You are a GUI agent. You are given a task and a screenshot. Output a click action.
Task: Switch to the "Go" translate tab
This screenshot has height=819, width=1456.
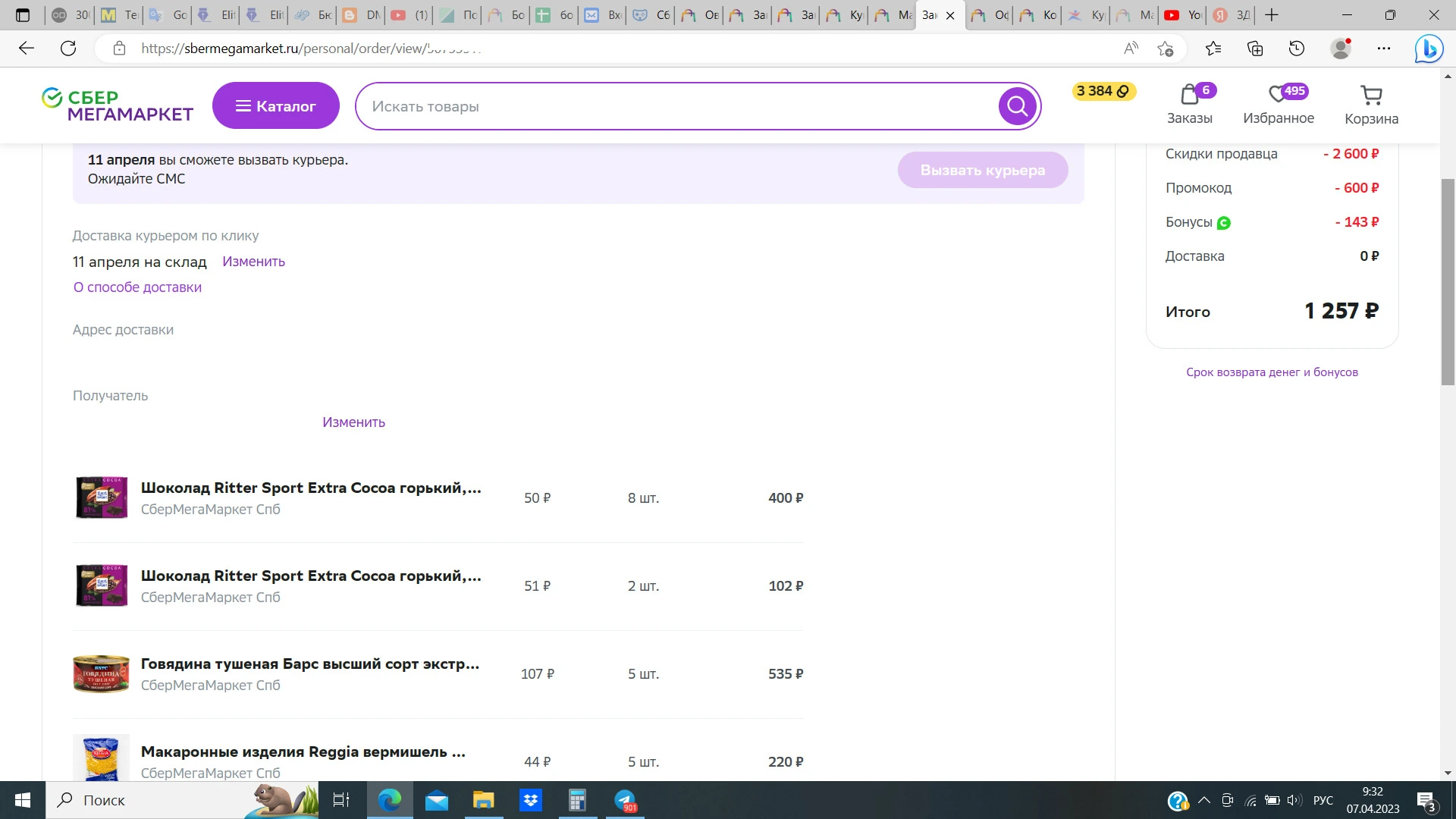click(x=168, y=15)
